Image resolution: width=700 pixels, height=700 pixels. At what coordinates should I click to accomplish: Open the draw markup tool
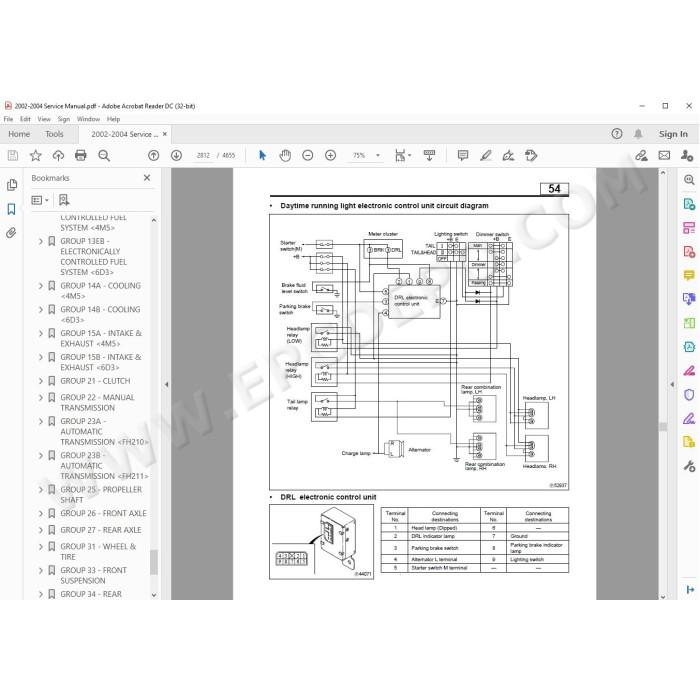tap(508, 155)
